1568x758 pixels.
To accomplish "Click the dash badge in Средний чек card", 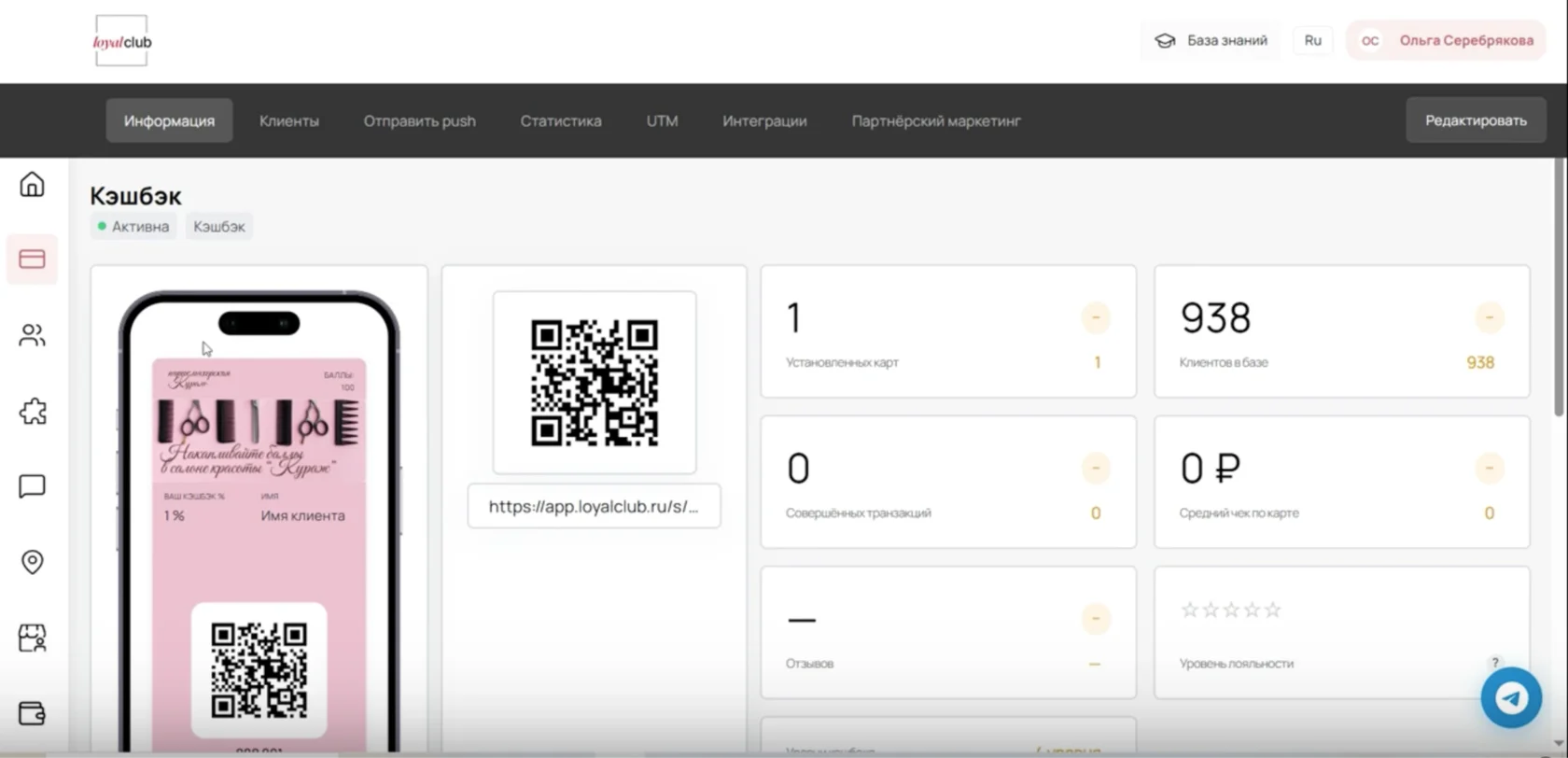I will click(x=1490, y=468).
